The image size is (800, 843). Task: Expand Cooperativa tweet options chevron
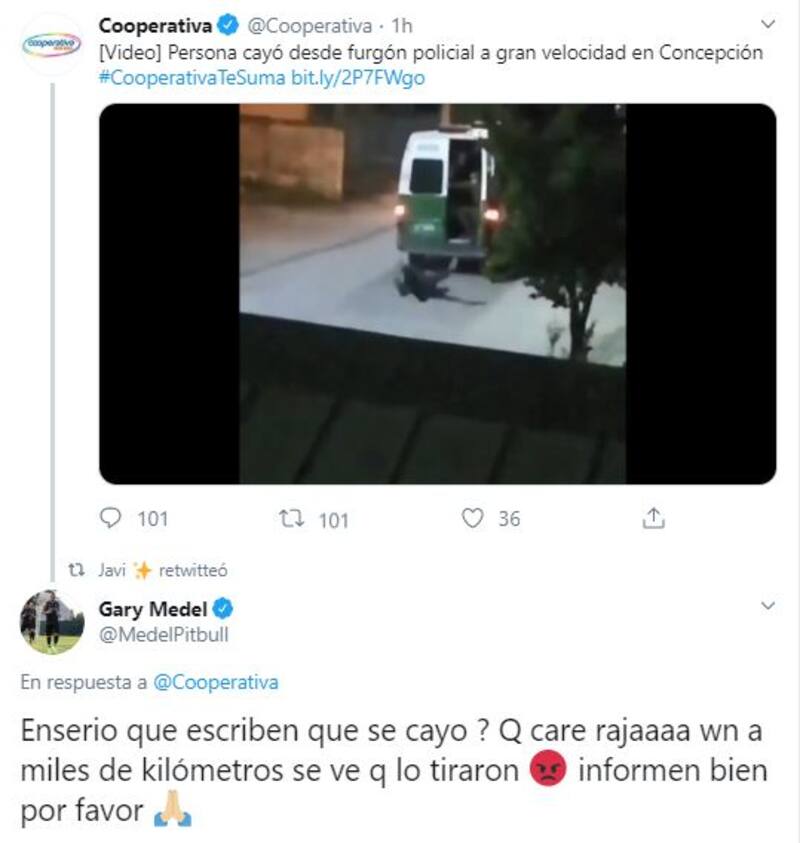point(768,24)
